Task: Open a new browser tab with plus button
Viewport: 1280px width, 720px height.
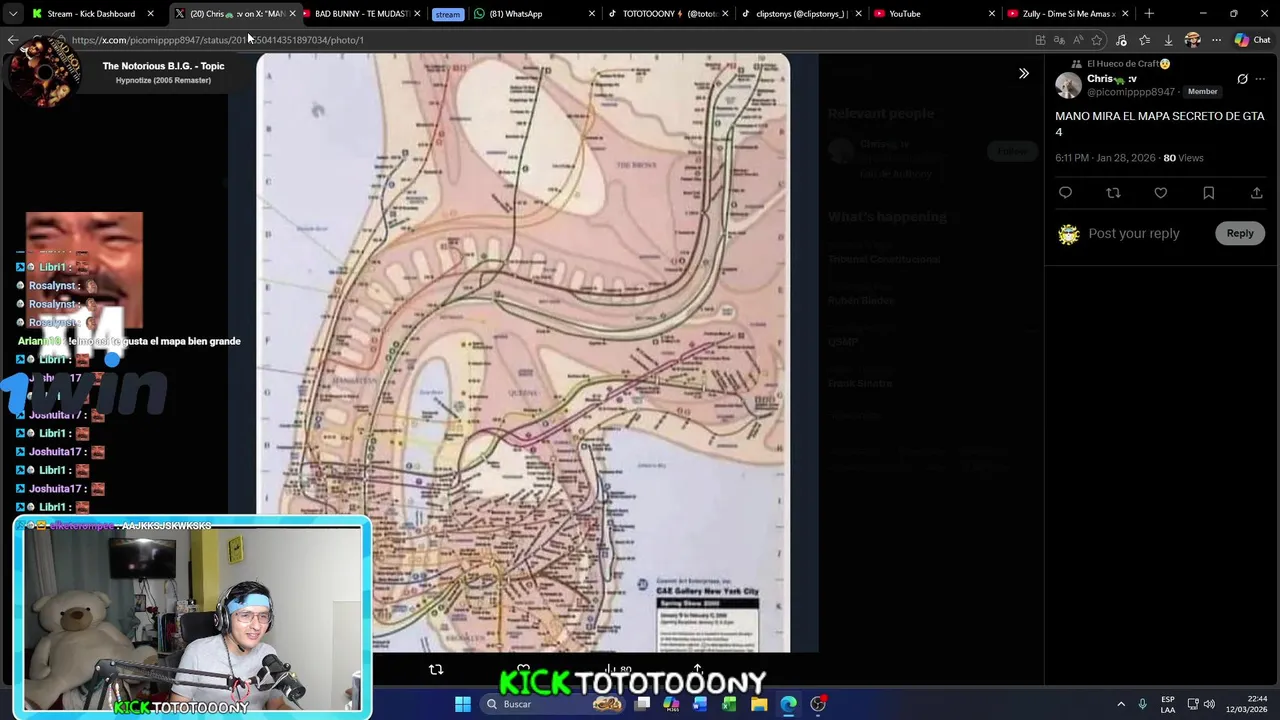Action: tap(1149, 14)
